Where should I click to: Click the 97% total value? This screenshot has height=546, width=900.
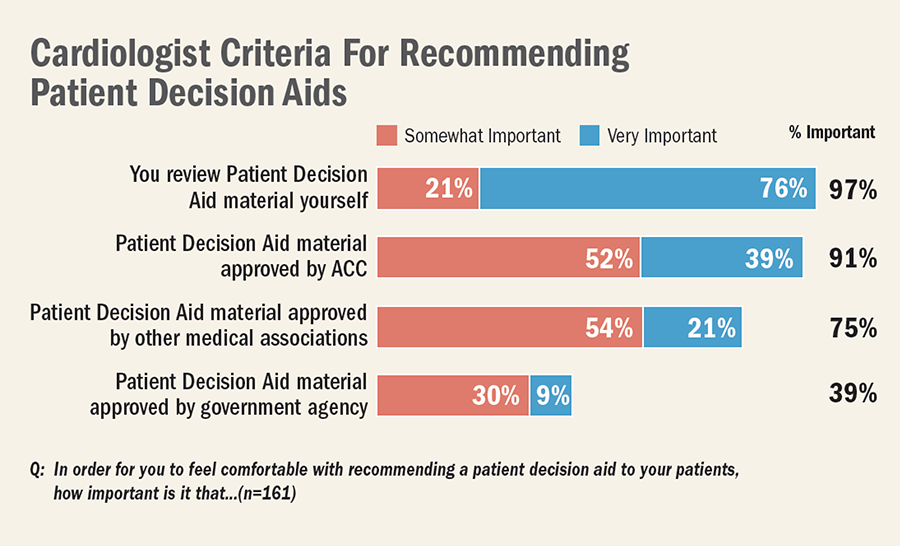pos(853,188)
